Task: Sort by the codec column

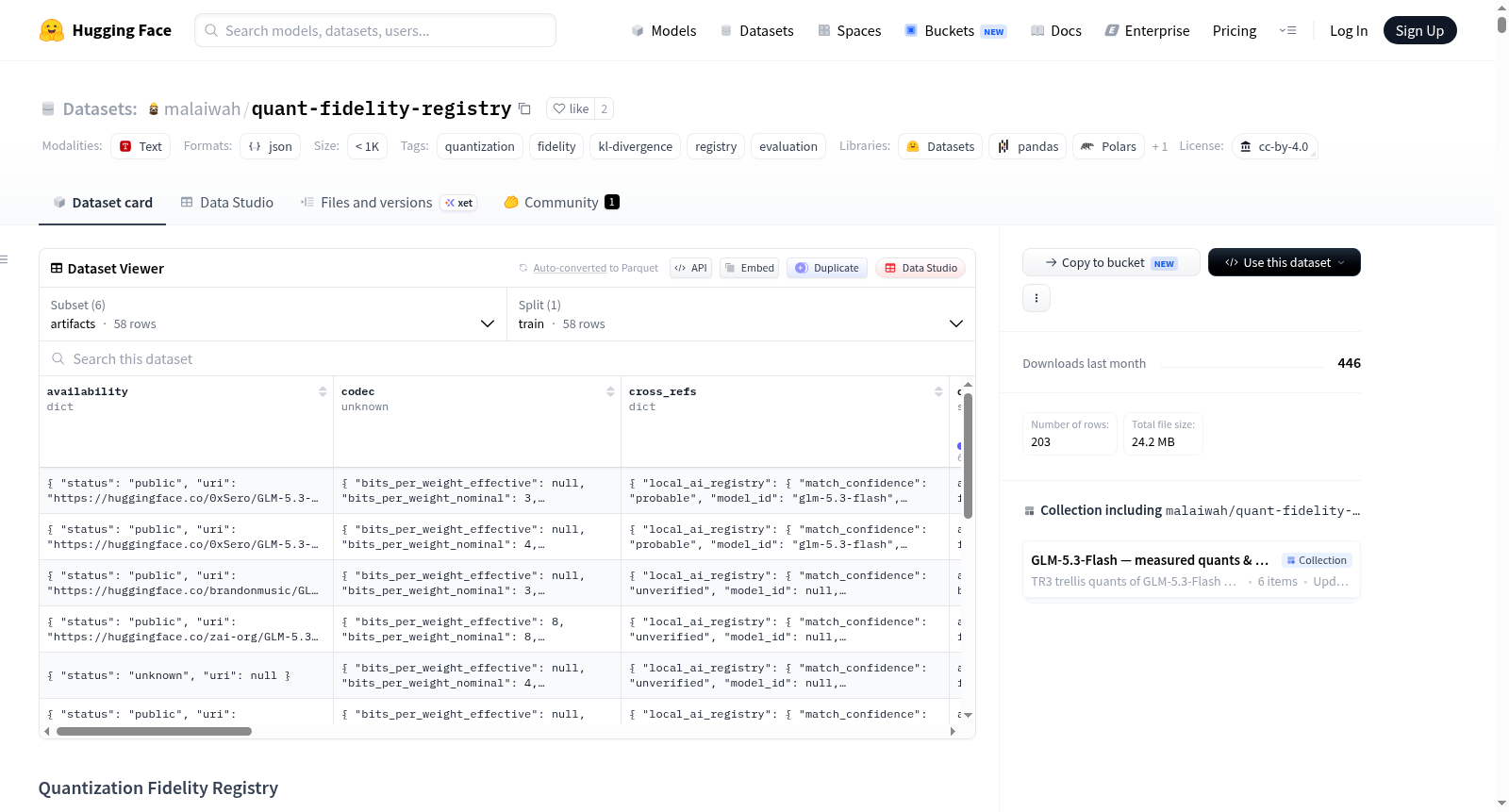Action: 610,391
